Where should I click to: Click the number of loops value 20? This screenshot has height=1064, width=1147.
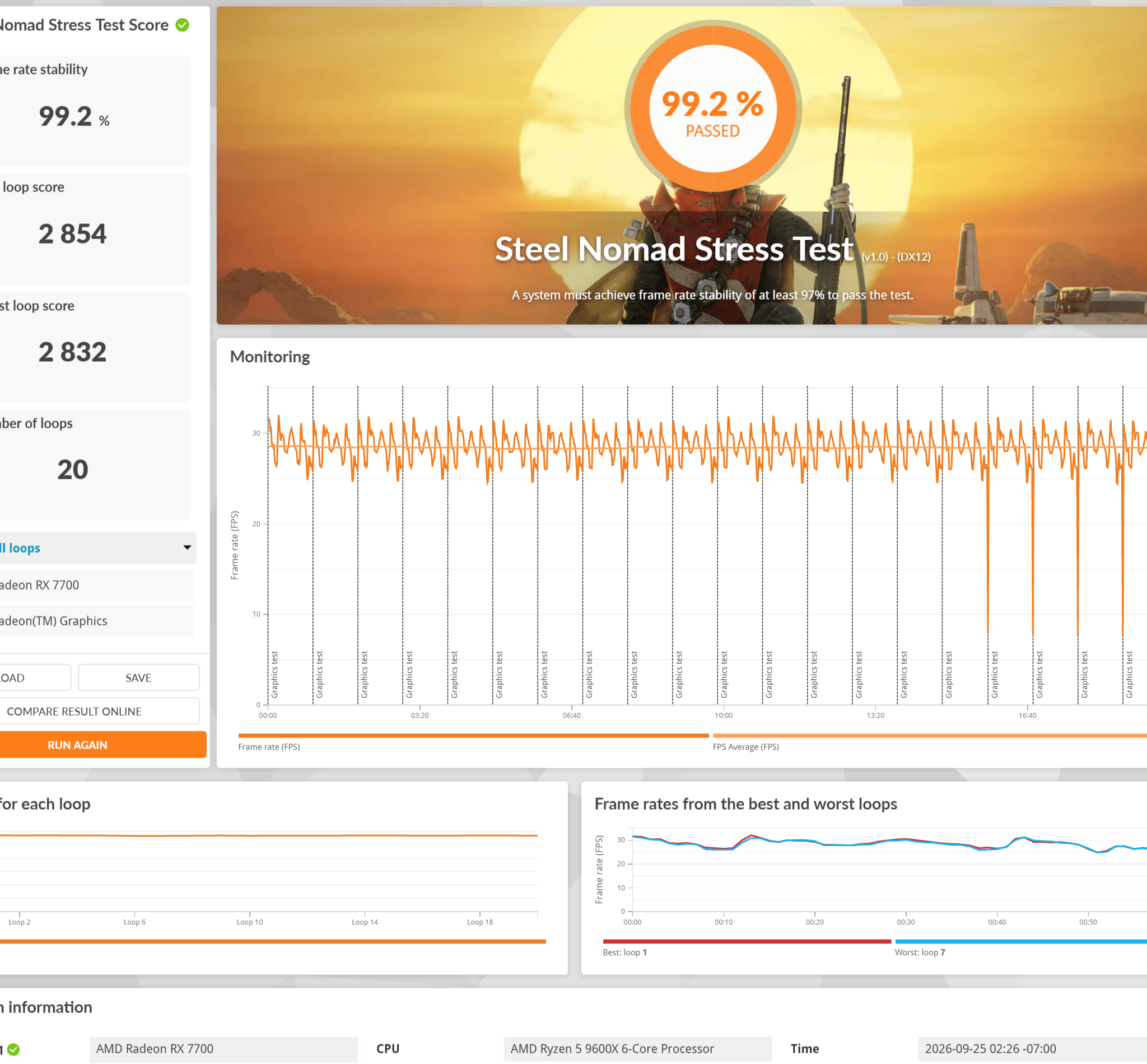tap(73, 470)
